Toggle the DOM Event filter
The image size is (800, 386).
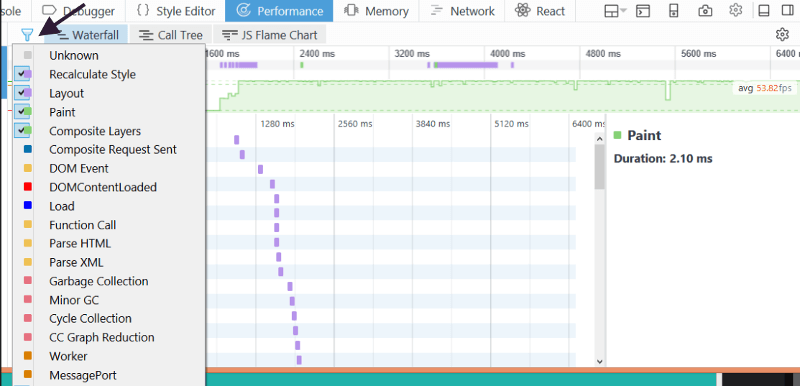(109, 168)
